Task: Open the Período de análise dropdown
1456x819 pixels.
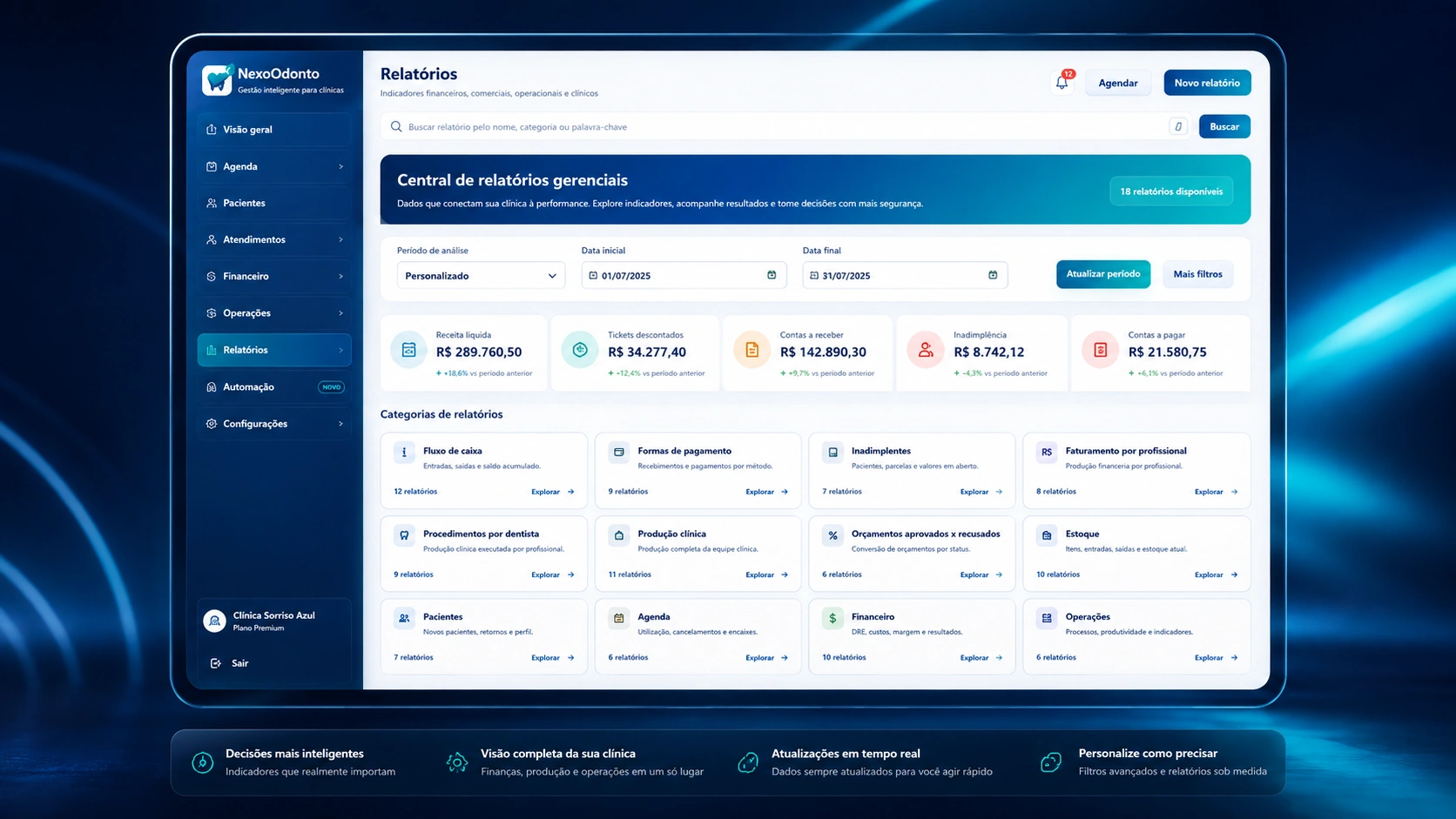Action: pos(481,275)
